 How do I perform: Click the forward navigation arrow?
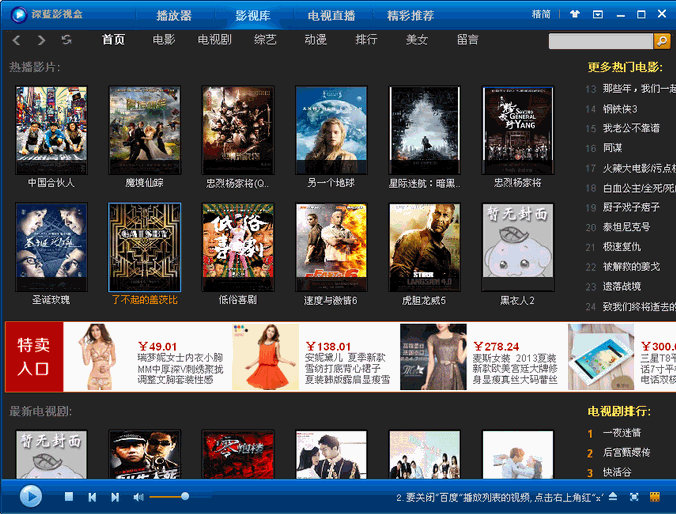tap(41, 41)
